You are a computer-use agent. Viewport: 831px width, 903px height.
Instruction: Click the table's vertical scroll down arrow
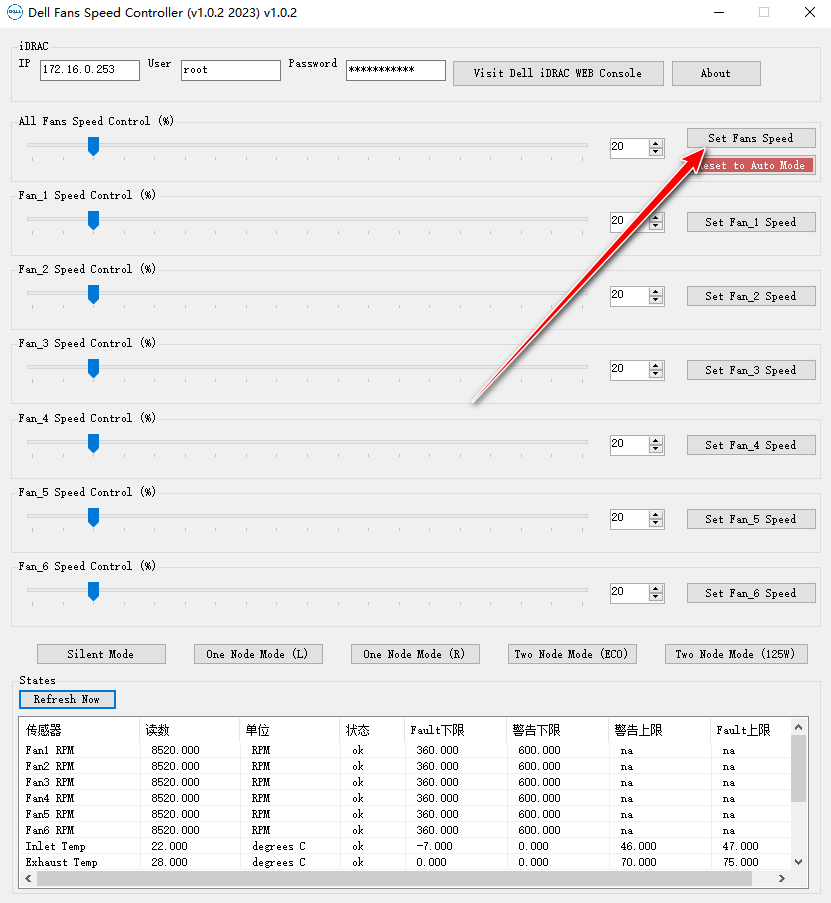[799, 862]
